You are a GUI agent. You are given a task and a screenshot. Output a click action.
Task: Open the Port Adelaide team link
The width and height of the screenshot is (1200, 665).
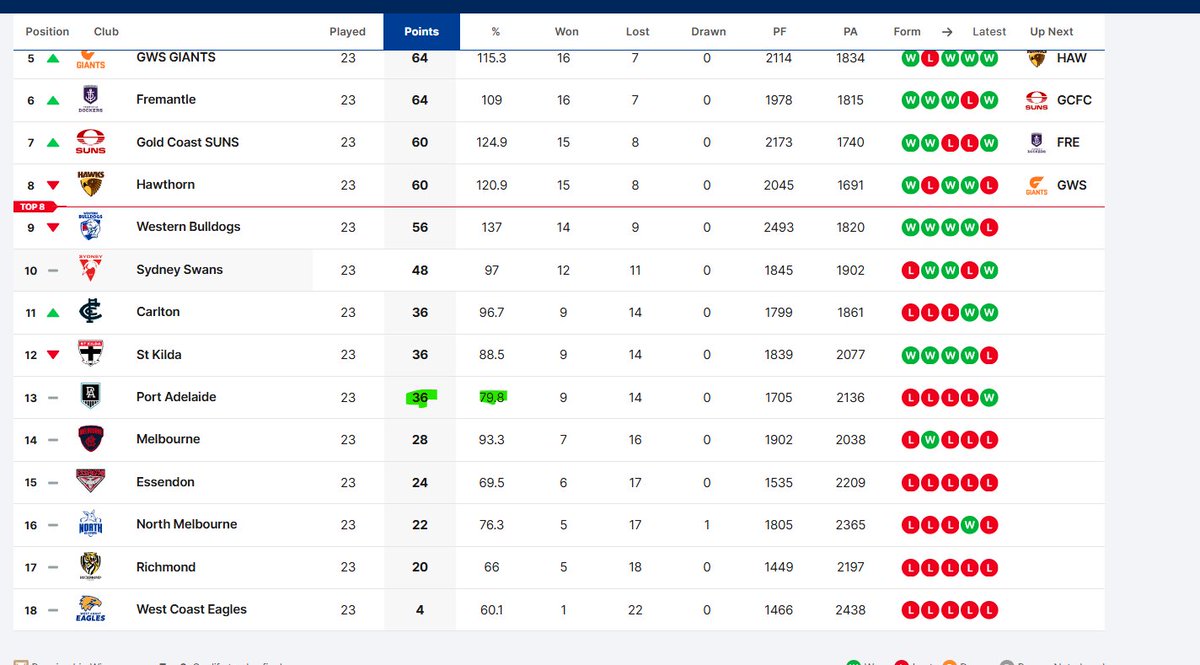(176, 397)
